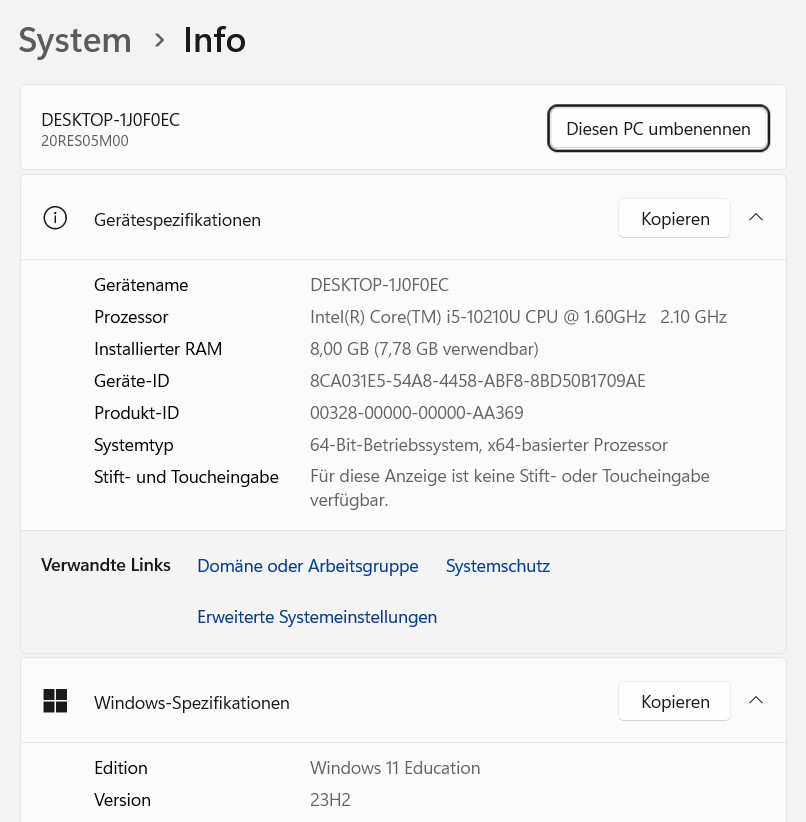Click the Gerätespezifikationen header title
Screen dimensions: 806x822
pos(177,220)
